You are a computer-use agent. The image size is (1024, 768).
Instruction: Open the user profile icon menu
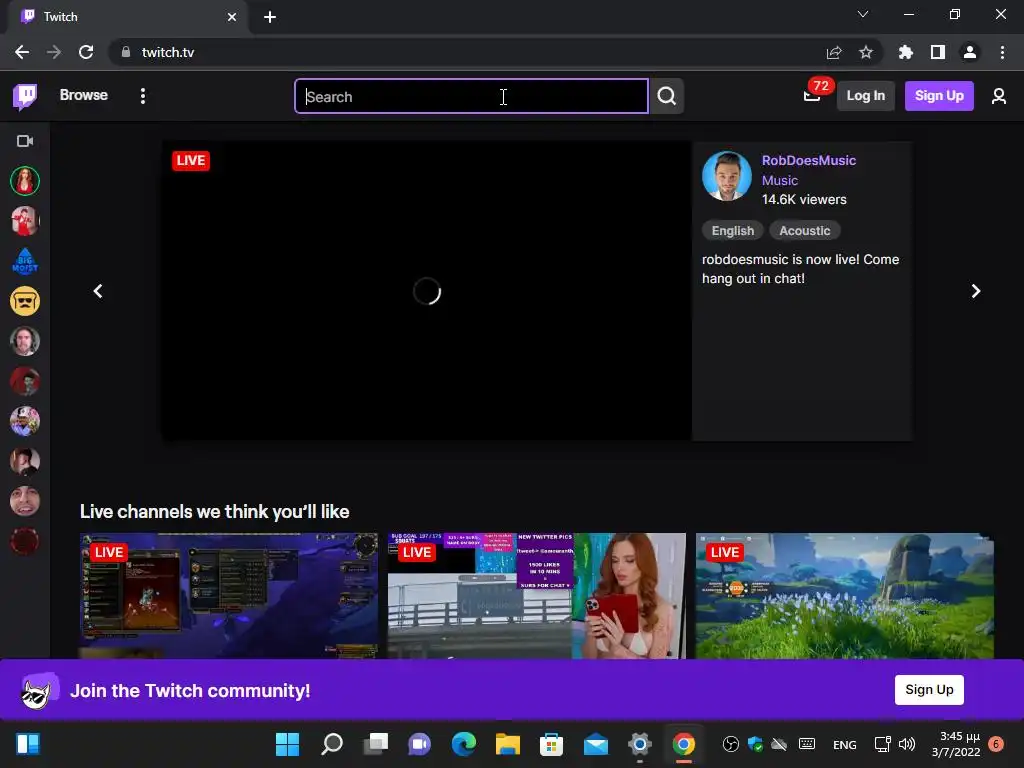pos(998,97)
